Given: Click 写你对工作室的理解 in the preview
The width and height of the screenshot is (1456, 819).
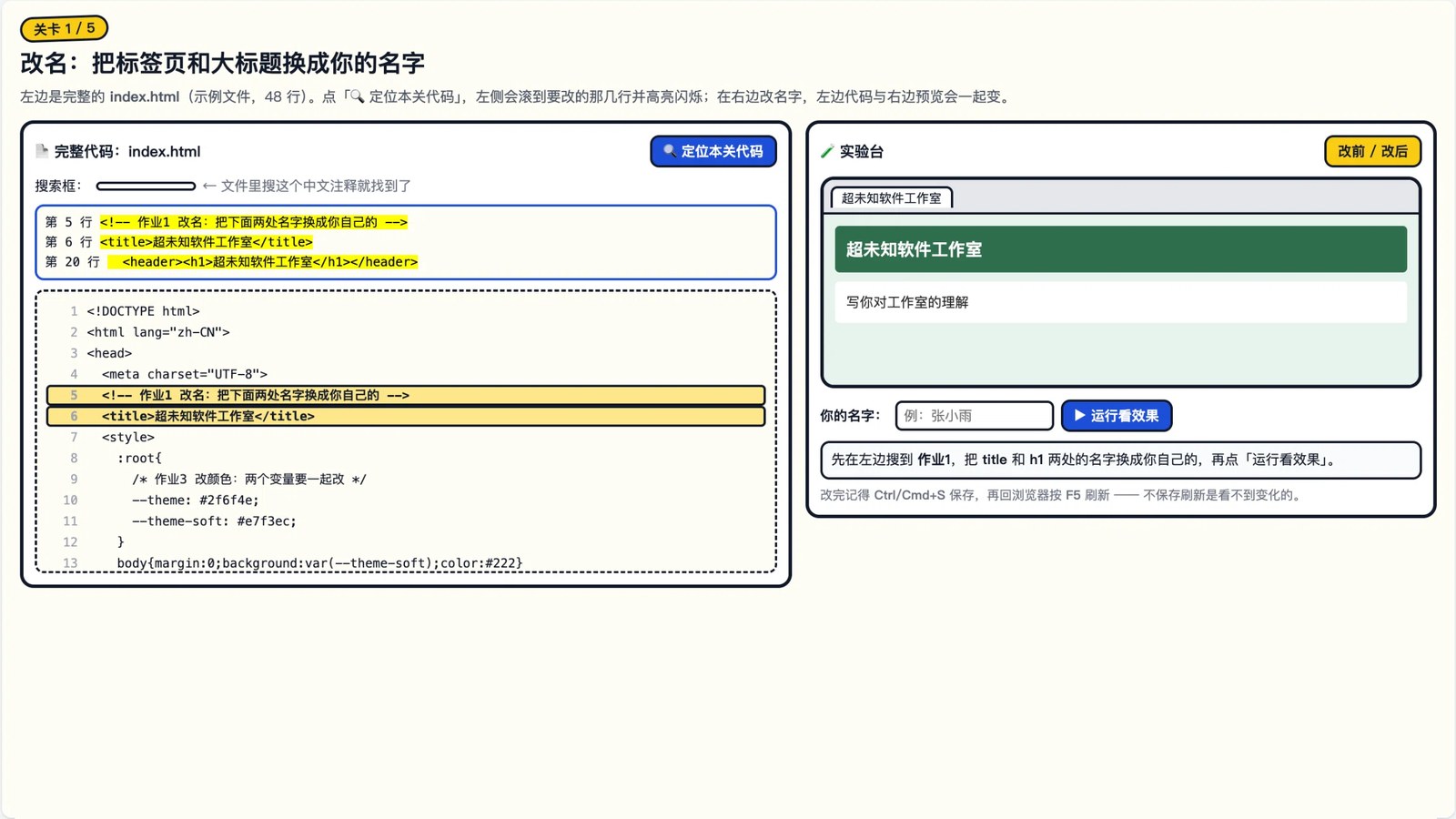Looking at the screenshot, I should pos(907,302).
